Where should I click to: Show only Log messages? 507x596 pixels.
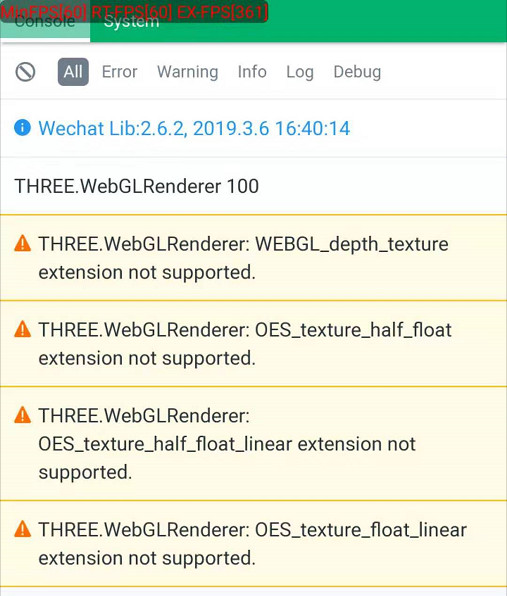(x=300, y=72)
